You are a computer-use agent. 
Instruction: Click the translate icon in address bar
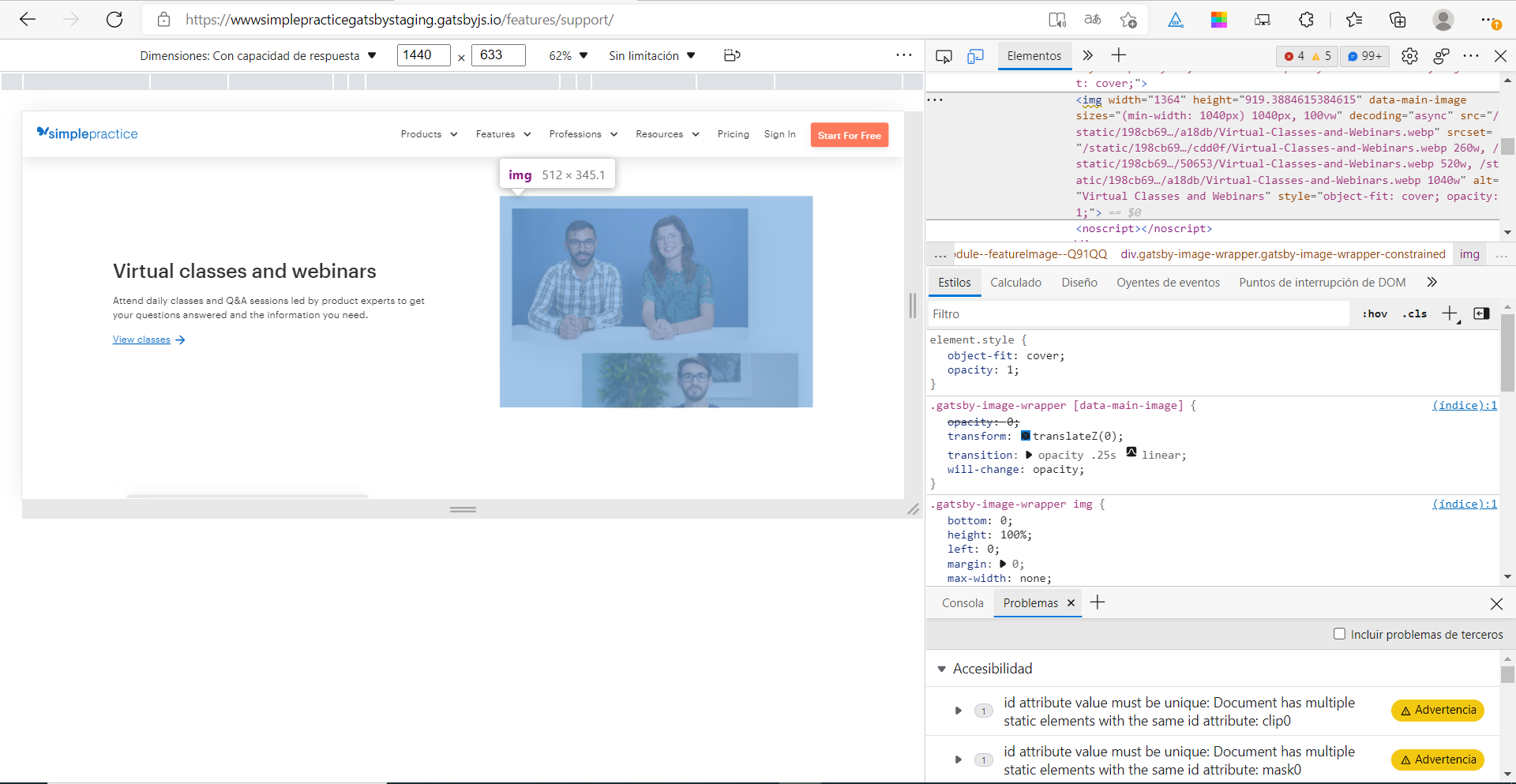[1093, 20]
